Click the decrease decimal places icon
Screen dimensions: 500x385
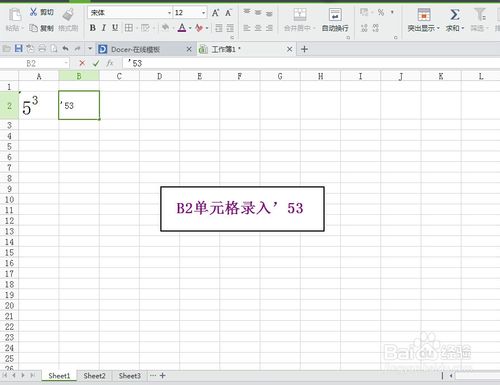pos(376,28)
